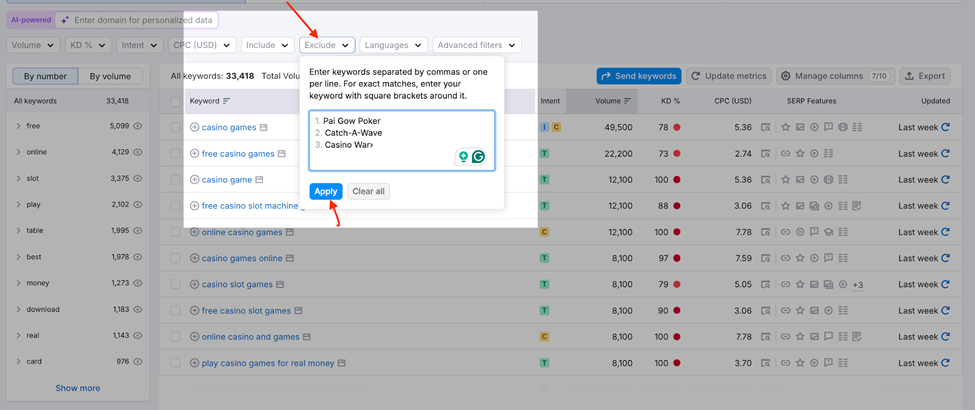Click refresh icon in casino games row
975x410 pixels.
pyautogui.click(x=946, y=128)
